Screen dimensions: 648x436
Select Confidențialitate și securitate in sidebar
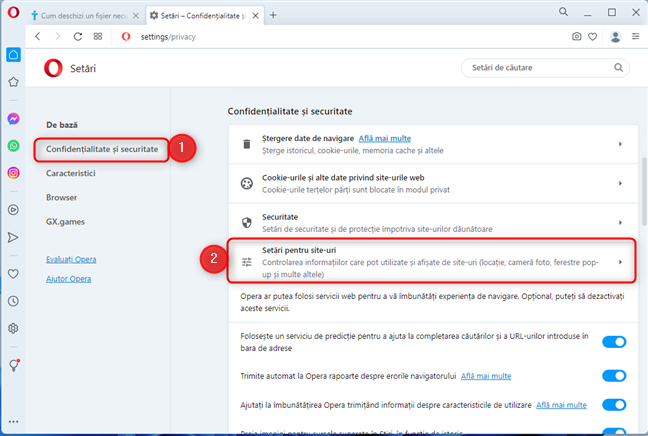point(102,149)
